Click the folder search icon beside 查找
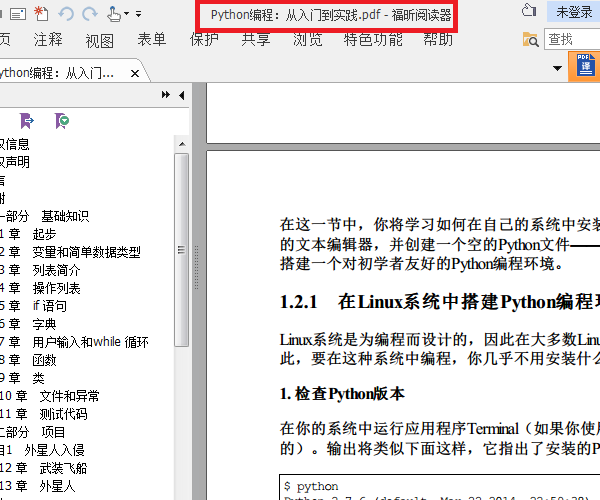This screenshot has height=500, width=600. pyautogui.click(x=530, y=39)
